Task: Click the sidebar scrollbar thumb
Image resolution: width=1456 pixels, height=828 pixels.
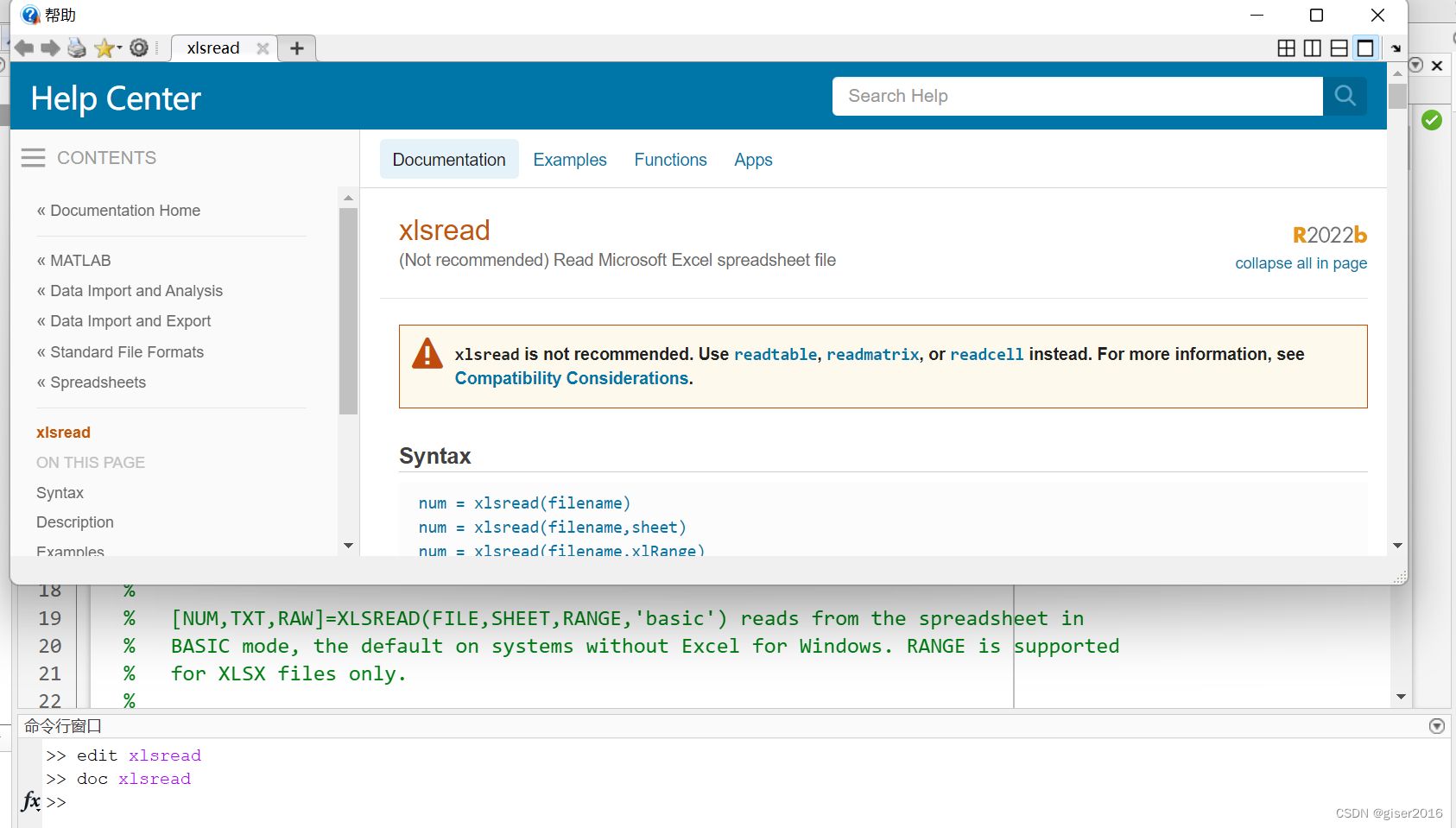Action: coord(348,311)
